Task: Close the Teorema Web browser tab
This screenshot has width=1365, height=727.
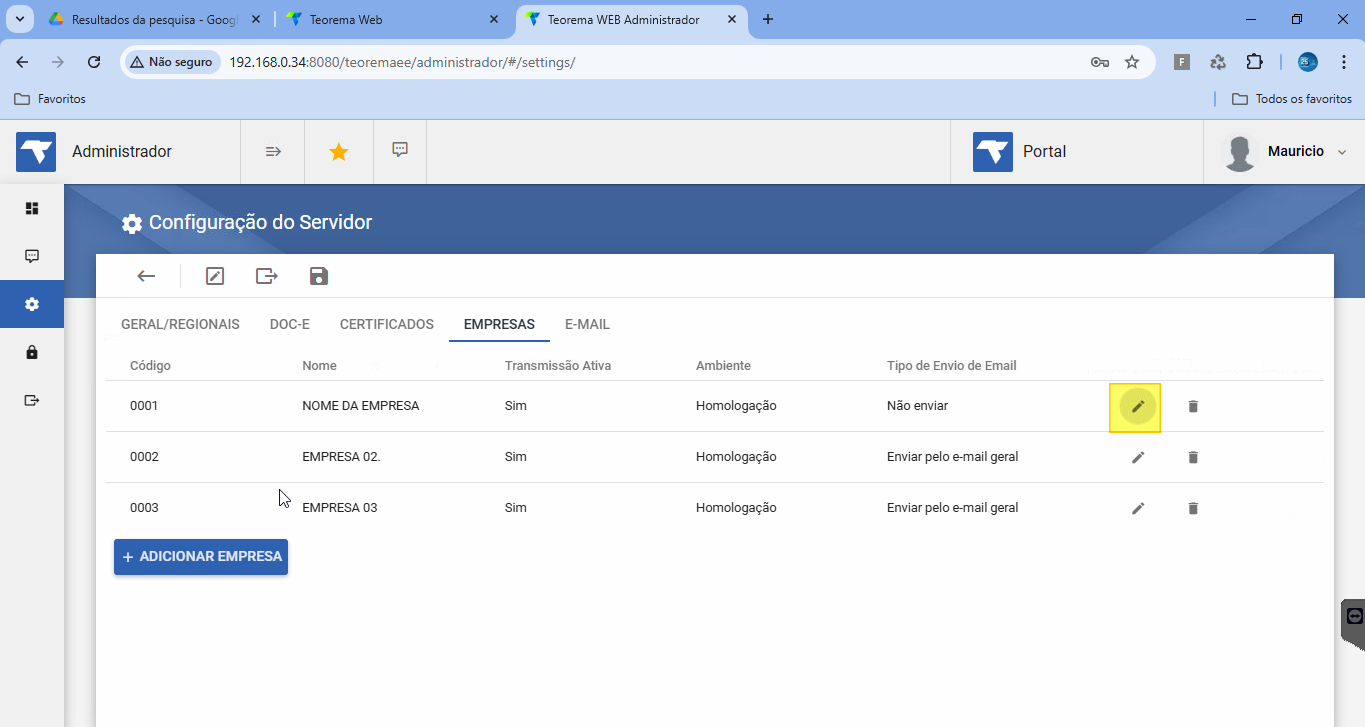Action: tap(494, 19)
